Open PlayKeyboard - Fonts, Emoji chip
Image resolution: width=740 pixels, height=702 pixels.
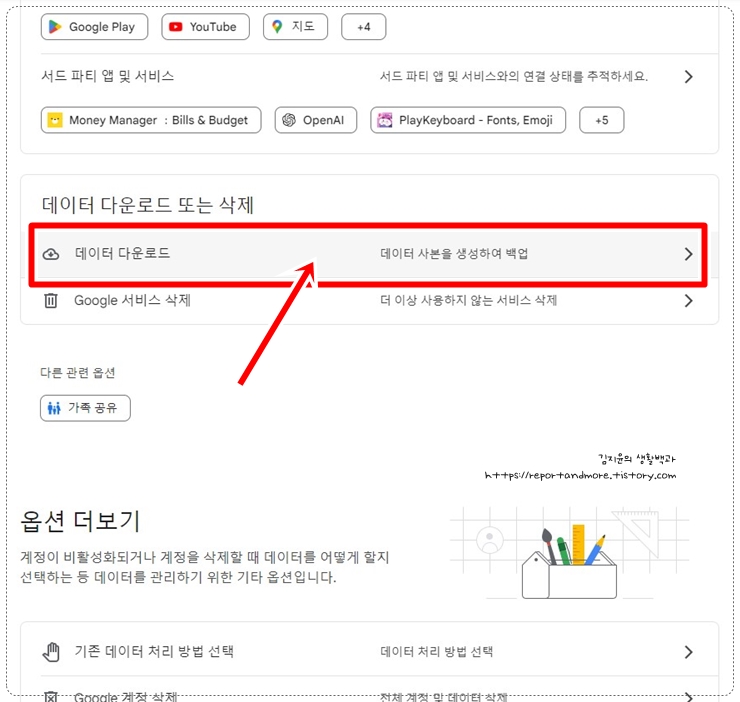(x=468, y=120)
